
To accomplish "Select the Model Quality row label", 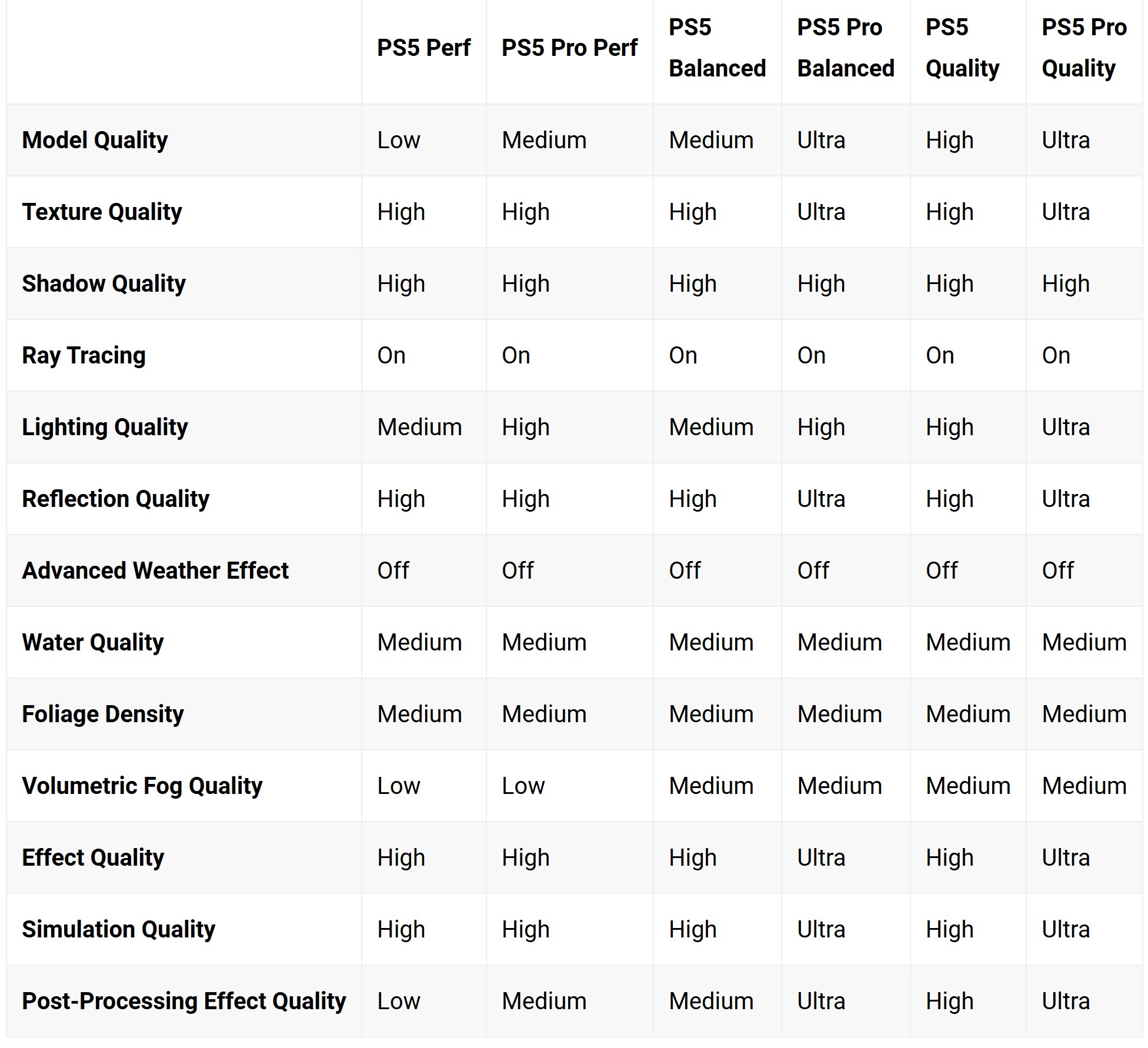I will [x=95, y=140].
